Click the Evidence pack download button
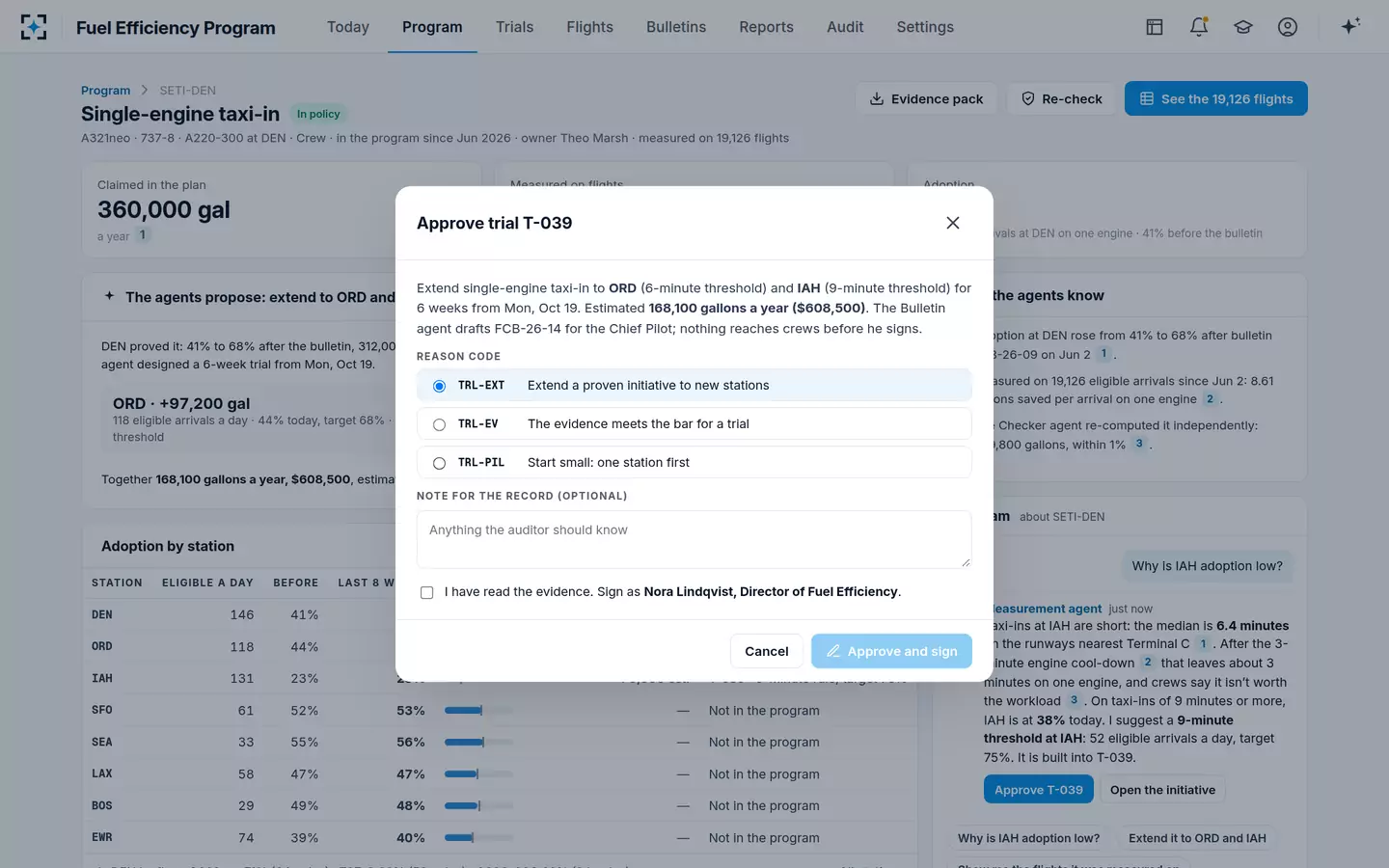This screenshot has height=868, width=1389. [926, 98]
